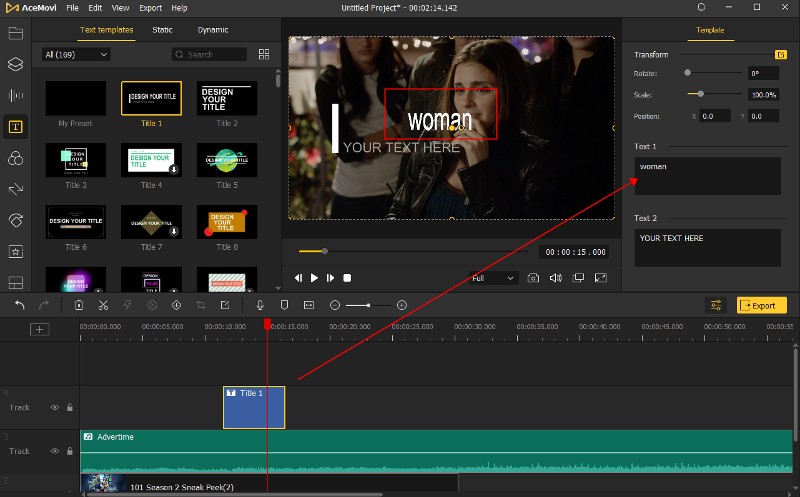Open the Audio sidebar panel

click(16, 95)
